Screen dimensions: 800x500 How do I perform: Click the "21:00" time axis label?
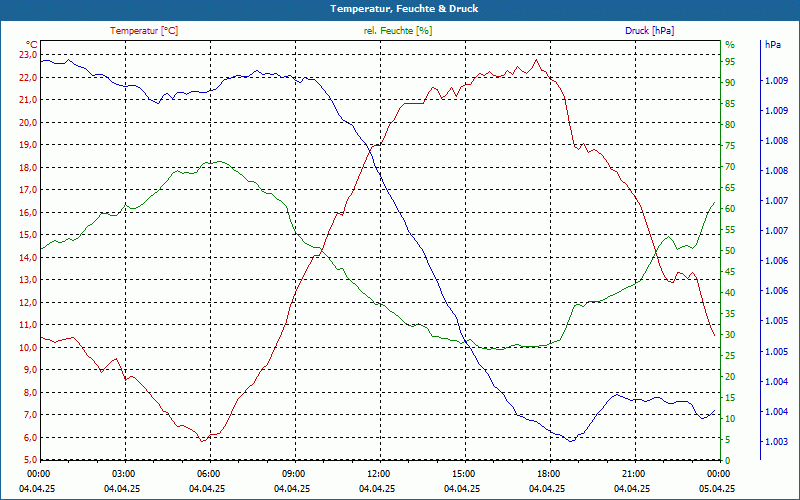633,474
